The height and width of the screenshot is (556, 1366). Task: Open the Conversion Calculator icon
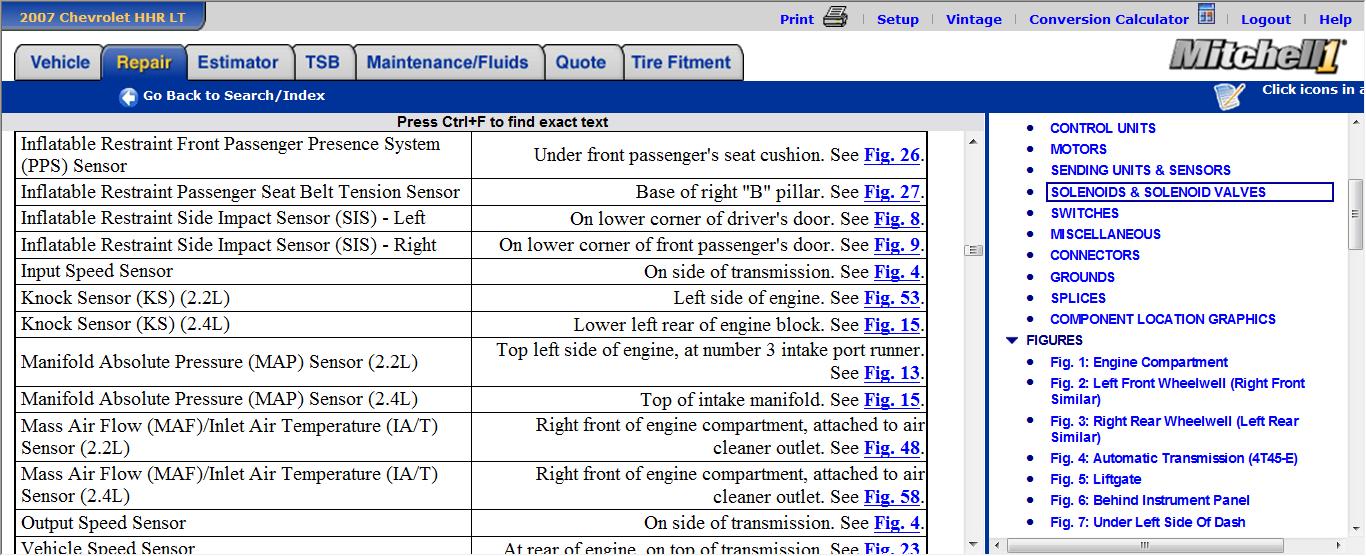1207,15
